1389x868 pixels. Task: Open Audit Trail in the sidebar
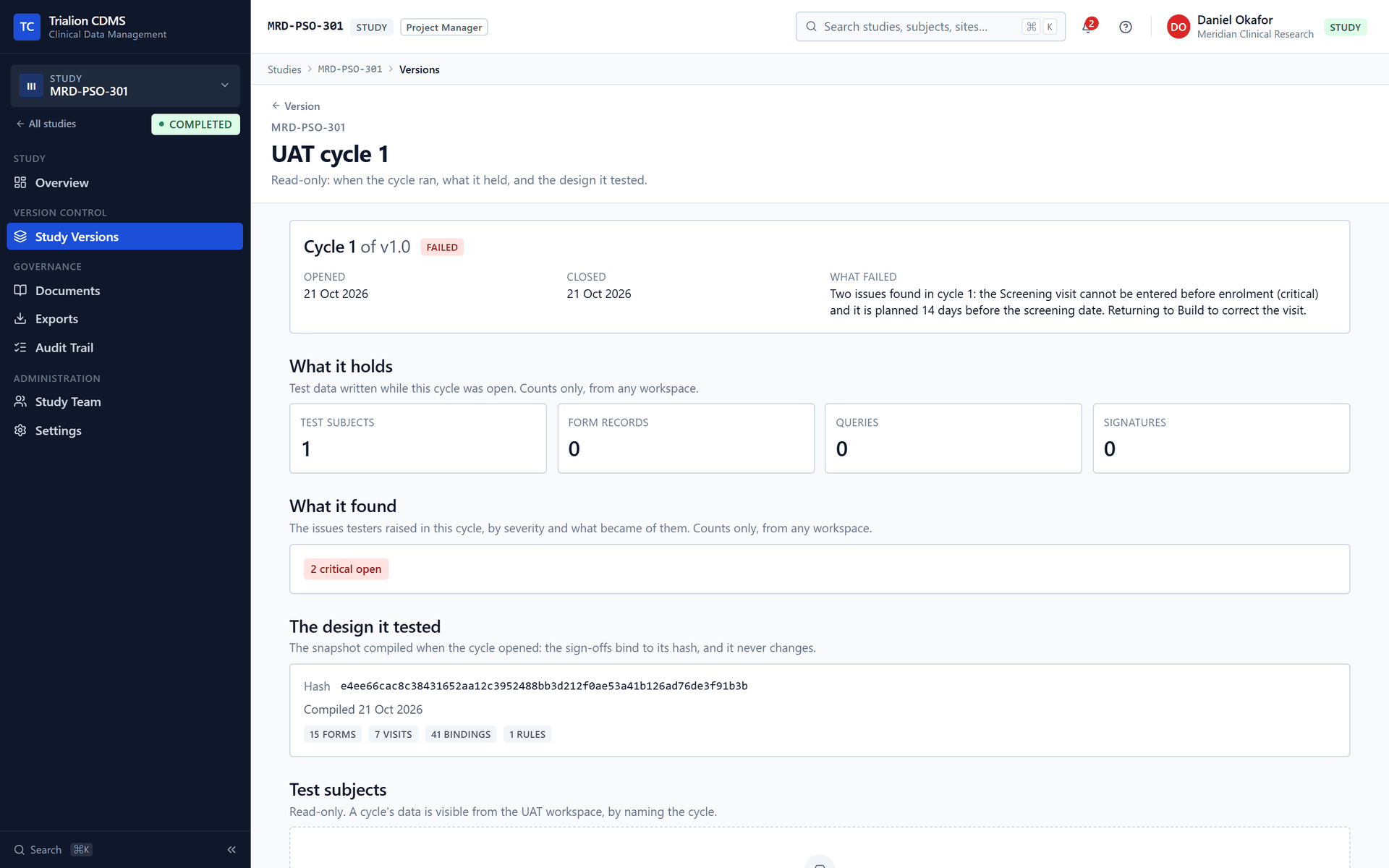click(125, 348)
